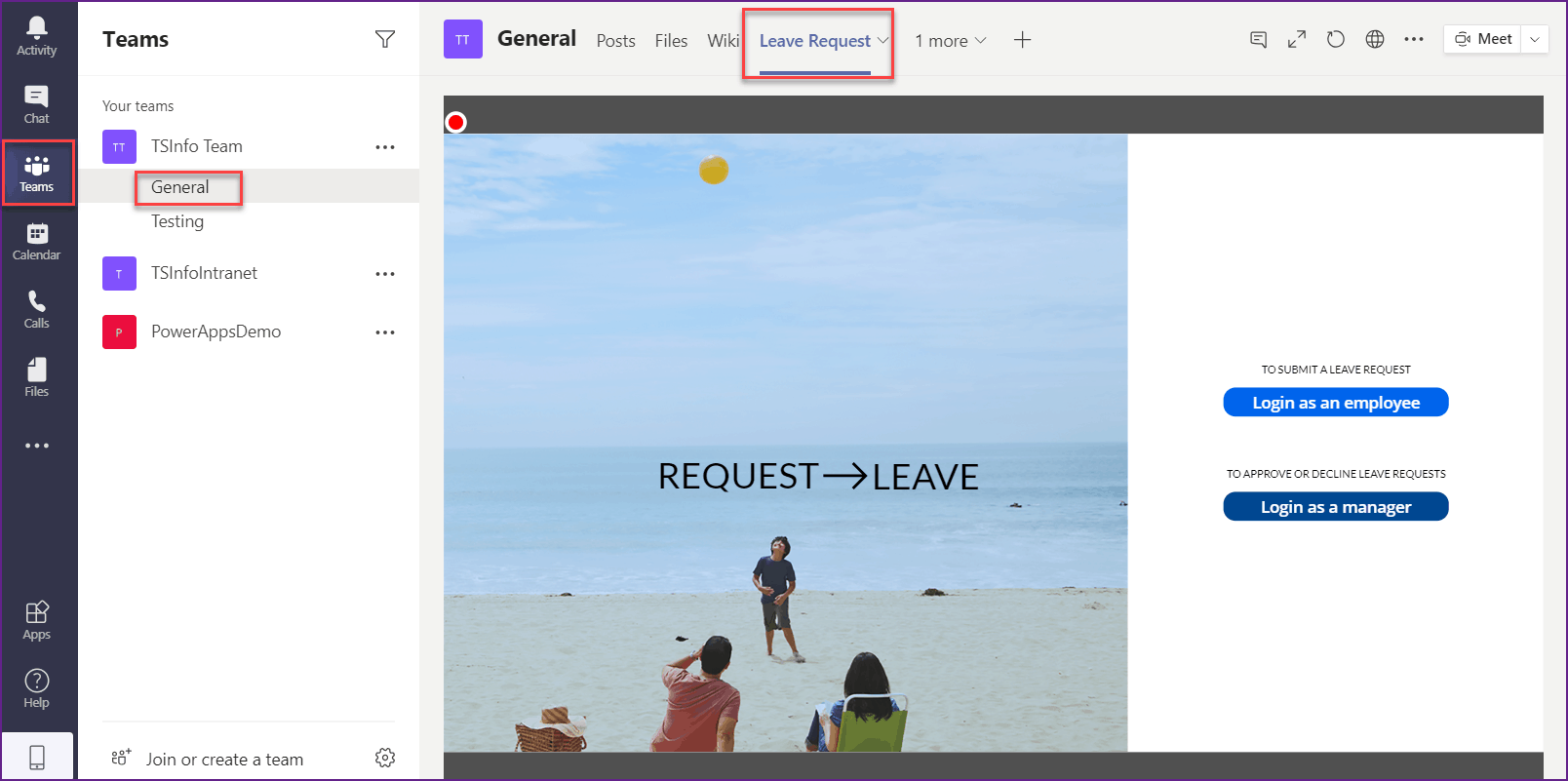
Task: Show more apps via sidebar ellipsis
Action: tap(37, 446)
